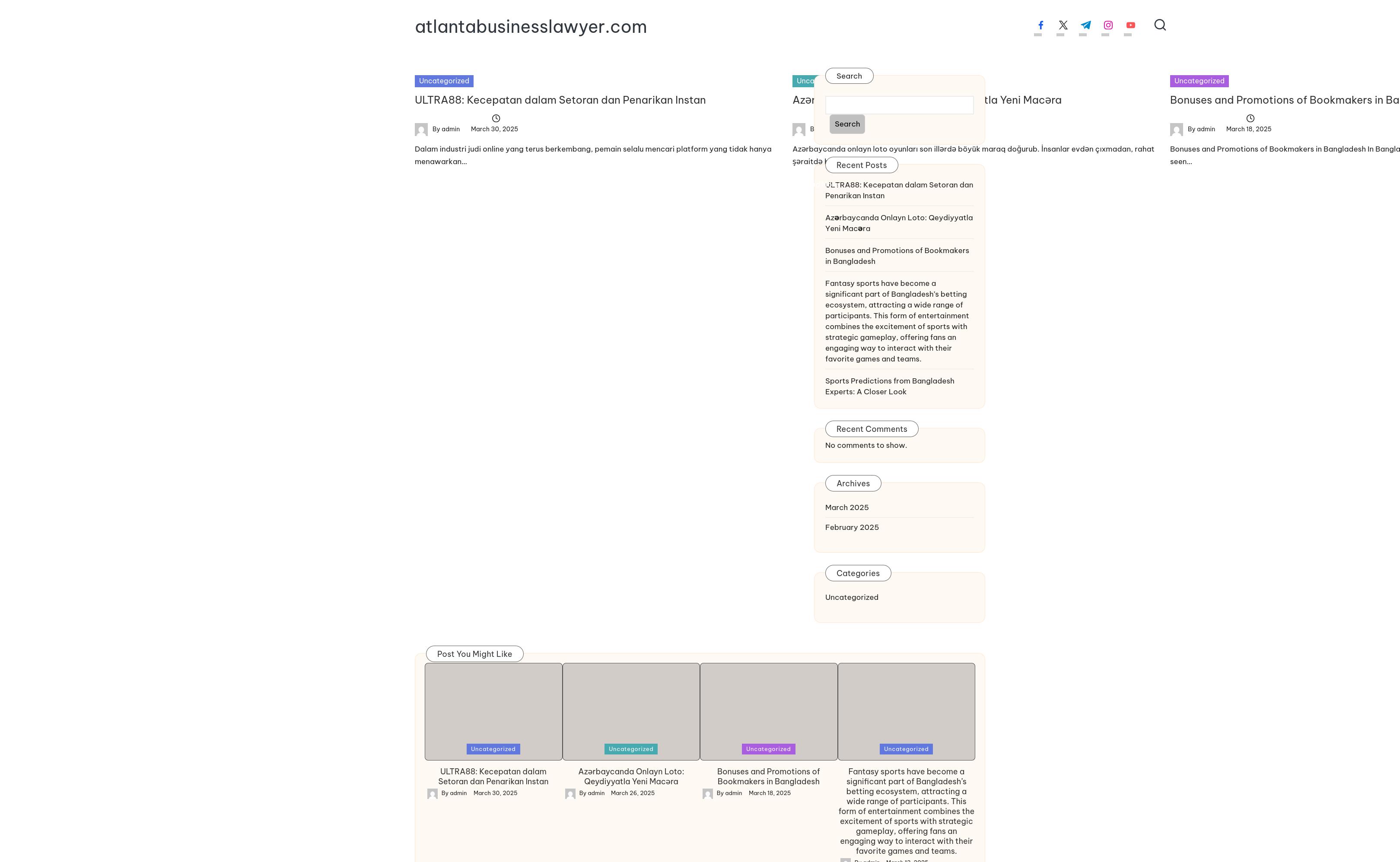The image size is (1400, 862).
Task: Click By admin under top Bonuses post
Action: pos(1201,130)
